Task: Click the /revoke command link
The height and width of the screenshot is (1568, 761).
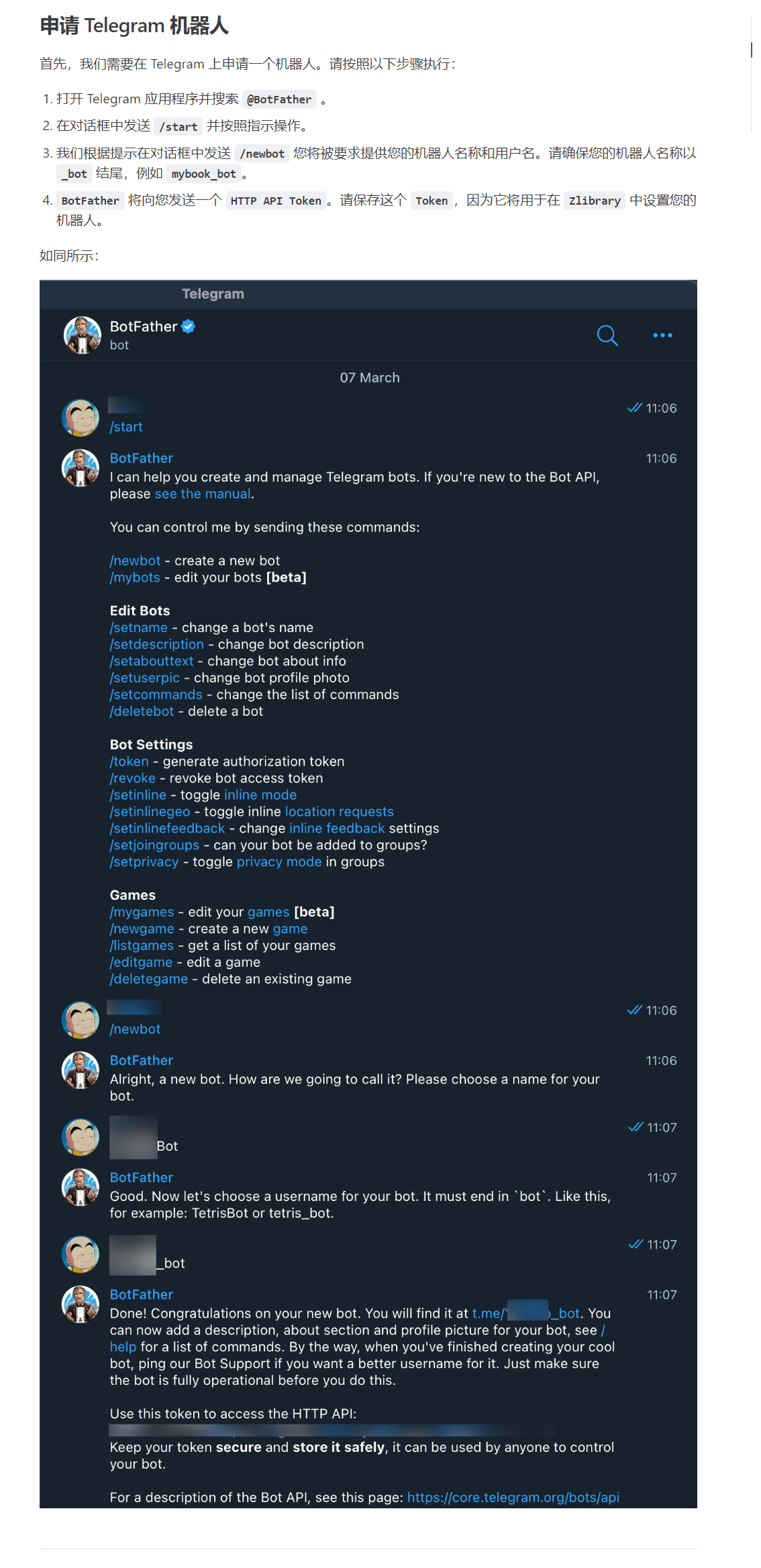Action: (x=133, y=778)
